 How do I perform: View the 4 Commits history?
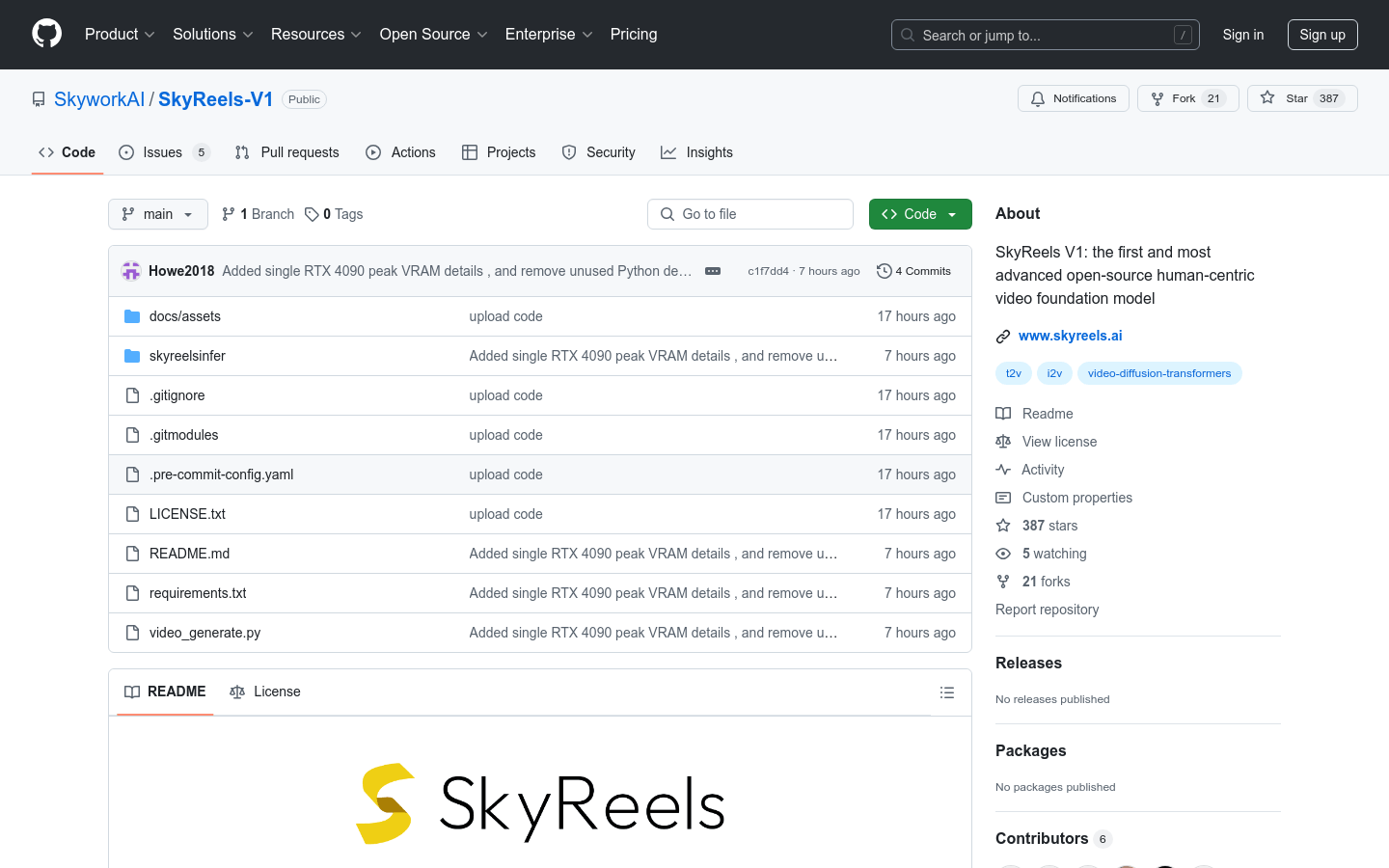[913, 271]
